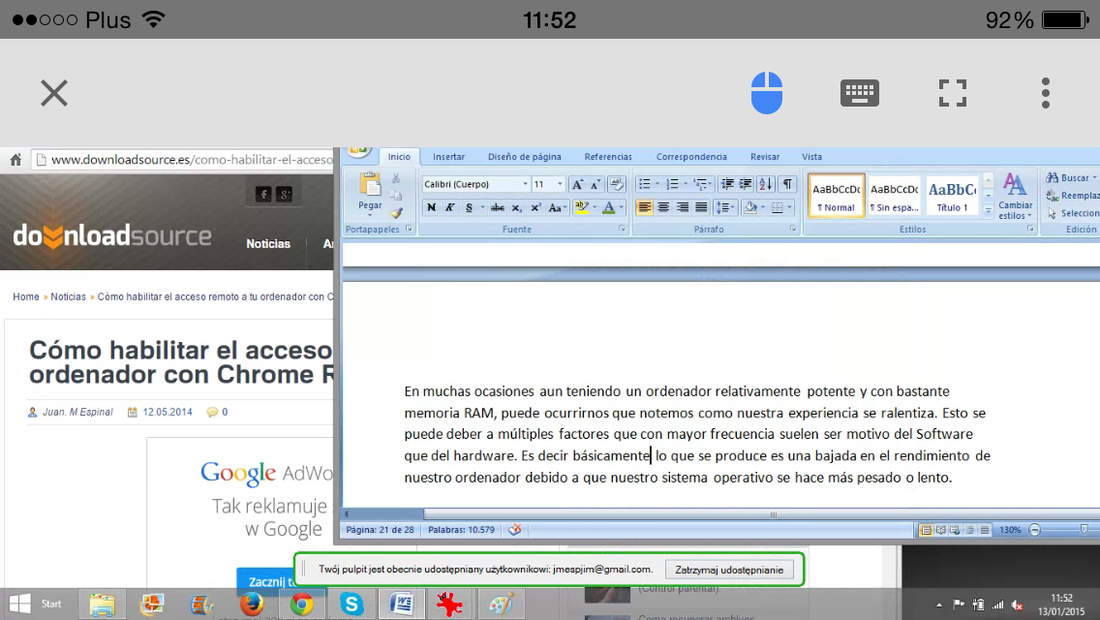Open the Cambiar estilos menu
This screenshot has width=1100, height=620.
coord(1015,196)
